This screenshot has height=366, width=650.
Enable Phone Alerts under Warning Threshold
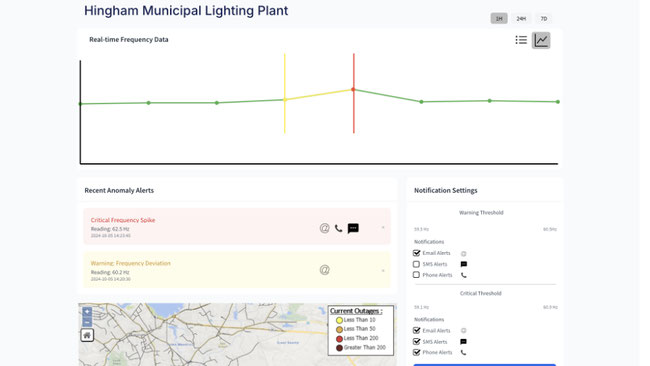click(416, 275)
